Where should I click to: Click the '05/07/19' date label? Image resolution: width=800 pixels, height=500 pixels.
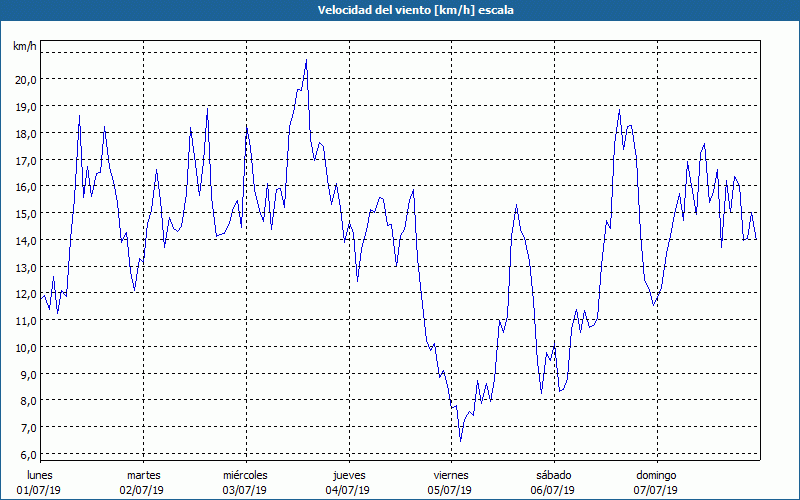(450, 490)
